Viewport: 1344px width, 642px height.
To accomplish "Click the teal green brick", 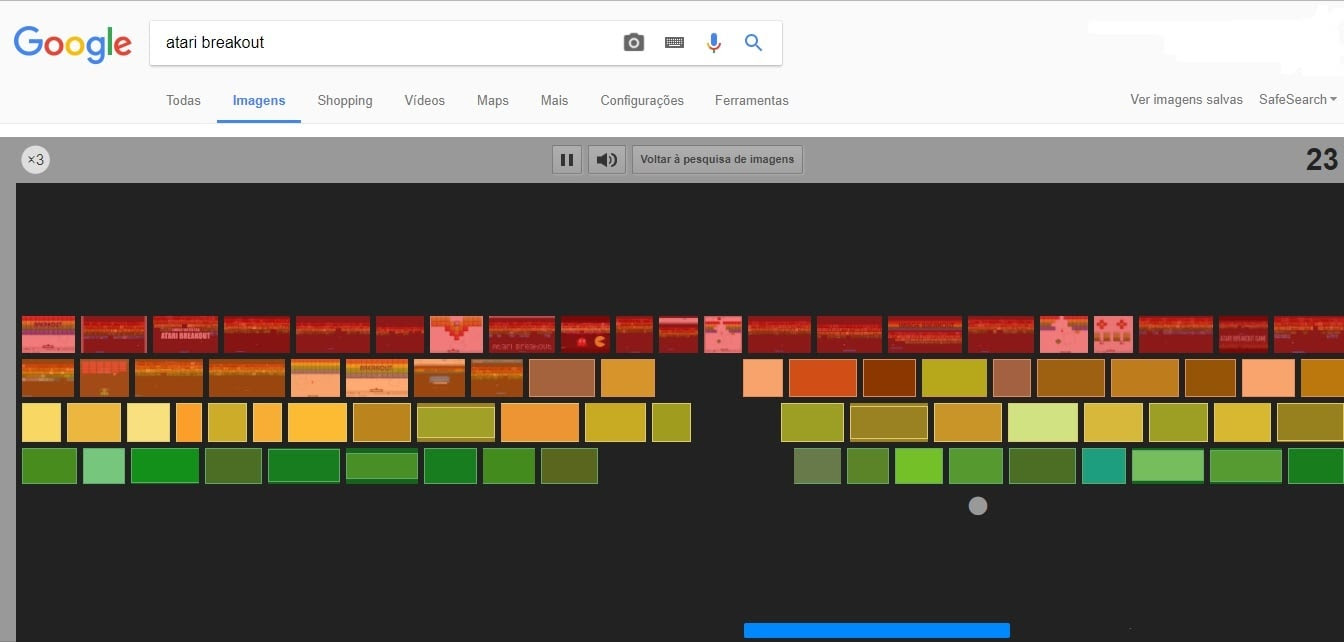I will 1104,466.
